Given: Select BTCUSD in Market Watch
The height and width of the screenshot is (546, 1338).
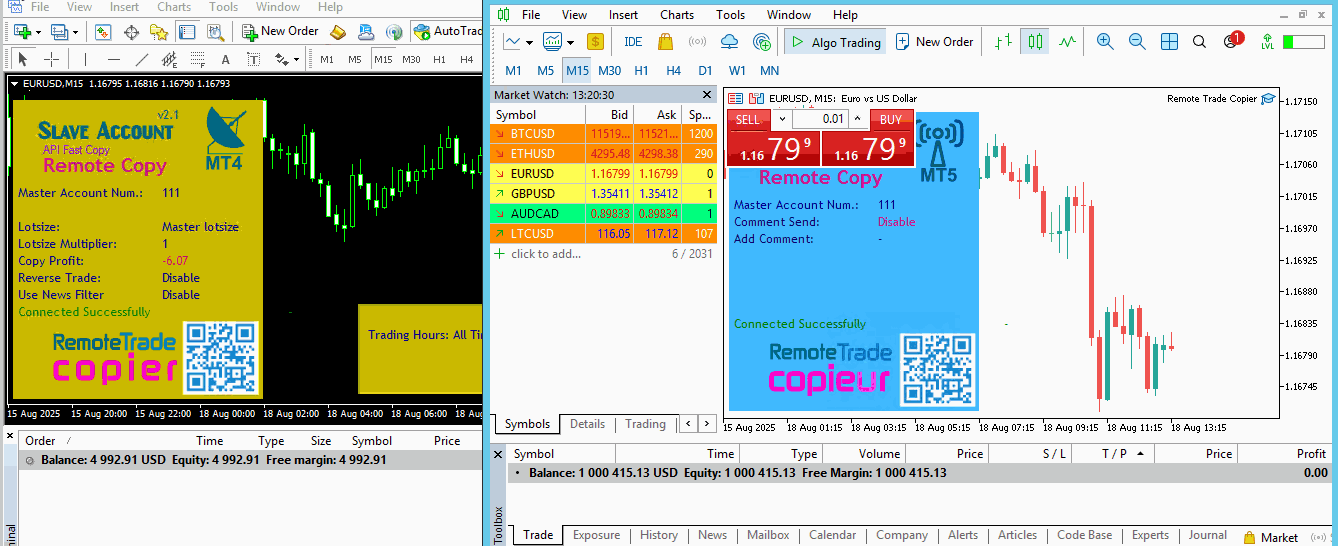Looking at the screenshot, I should [604, 134].
